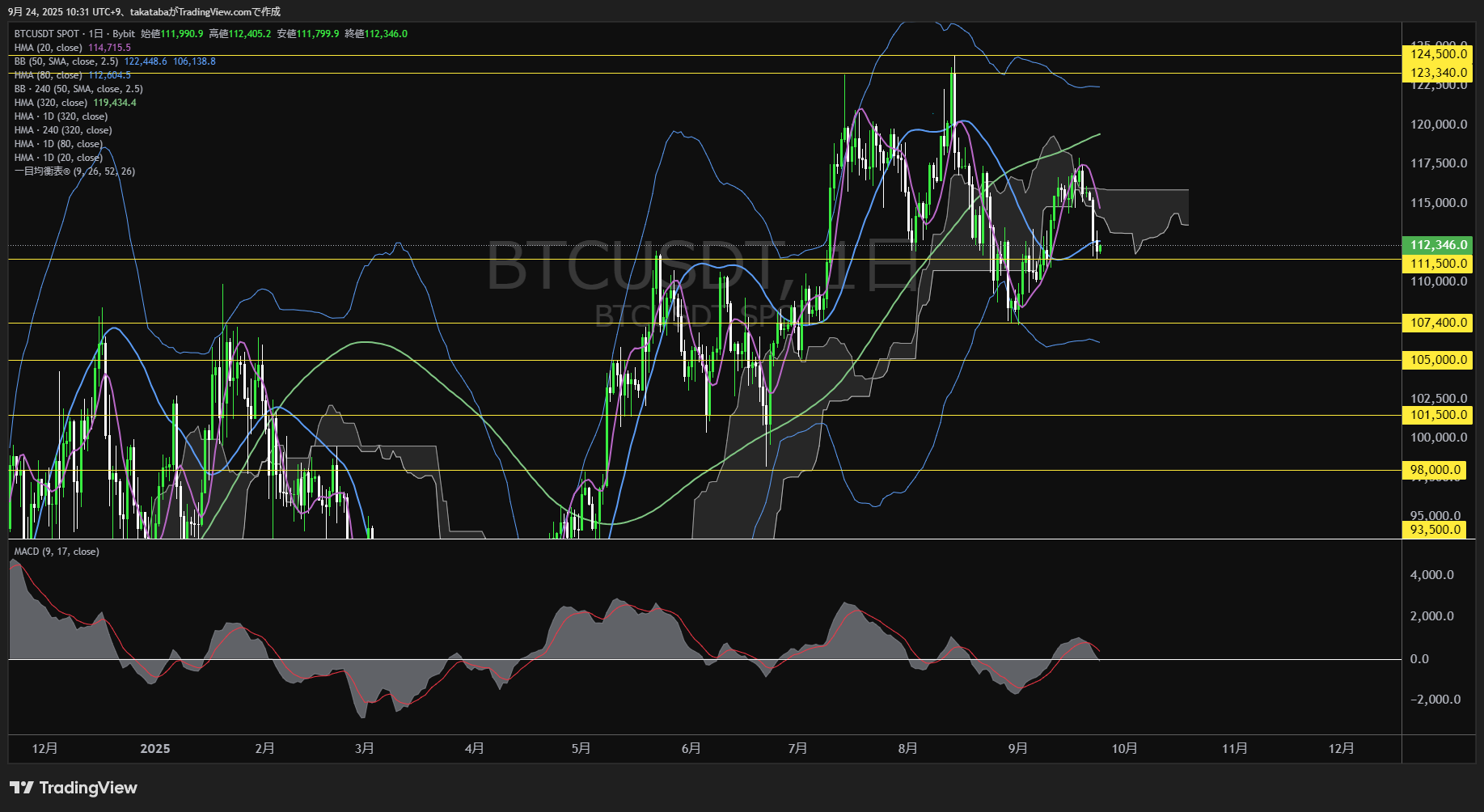
Task: Click the 124,500.0 yellow price label
Action: [1439, 54]
